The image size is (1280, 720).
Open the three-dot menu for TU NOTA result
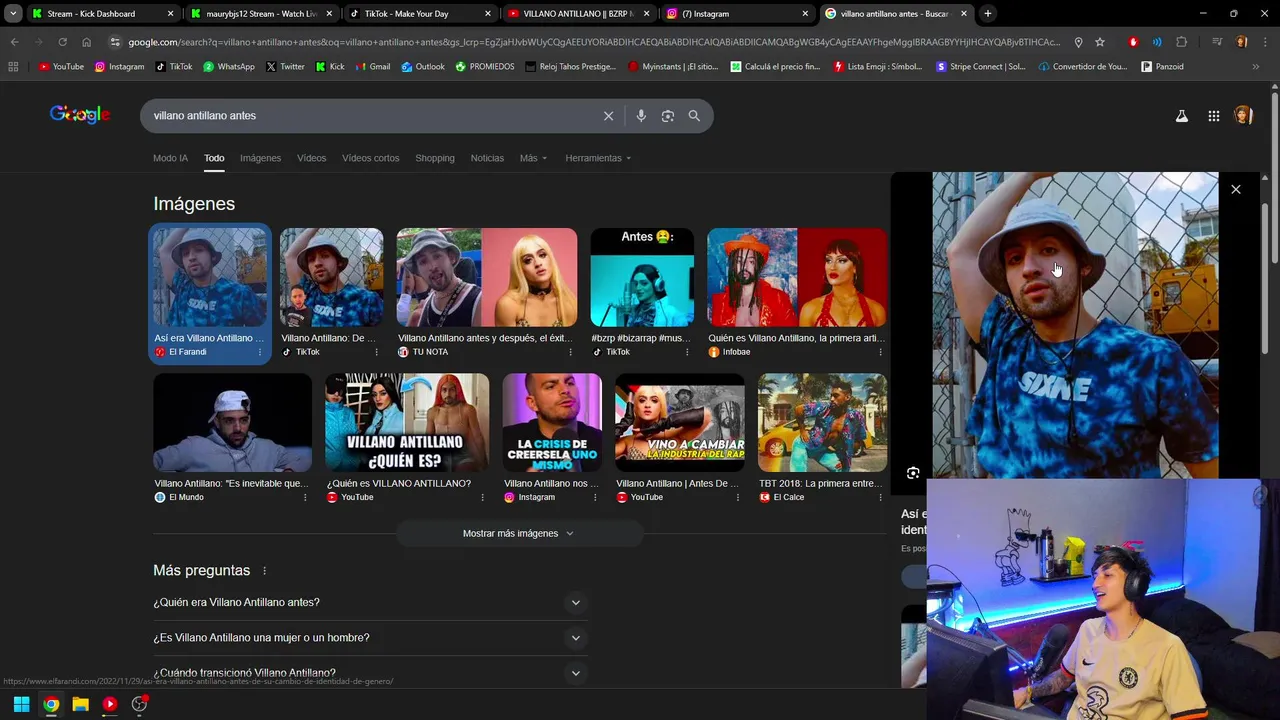[x=571, y=352]
